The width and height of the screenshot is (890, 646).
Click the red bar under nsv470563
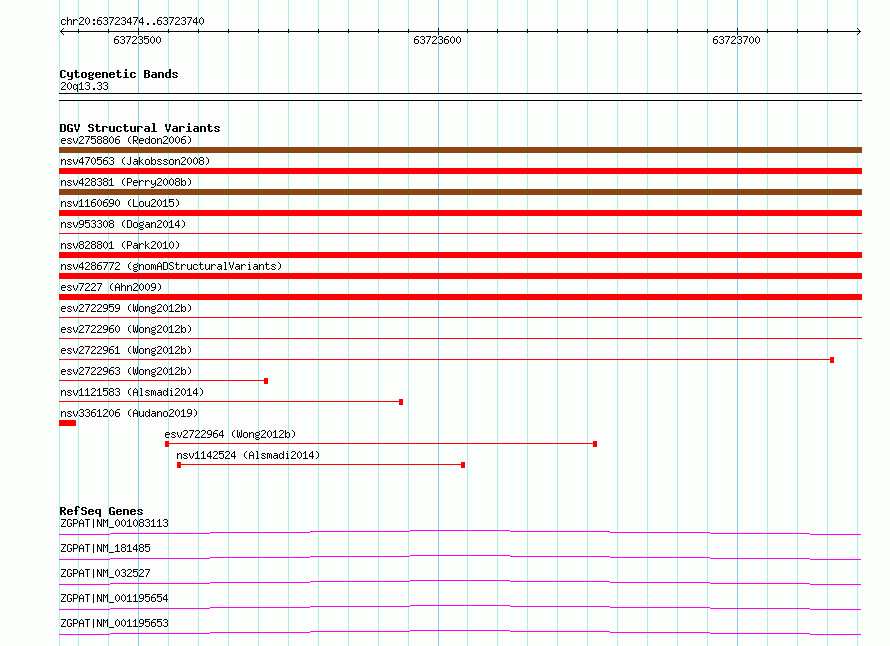460,171
